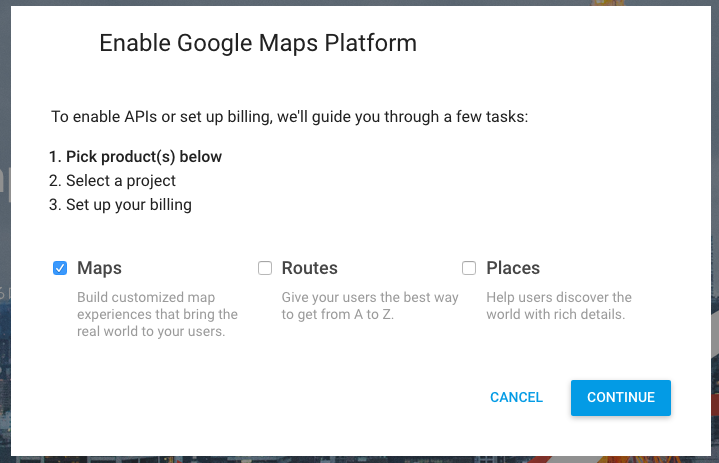The width and height of the screenshot is (719, 463).
Task: Cancel the Enable Google Maps Platform dialog
Action: (516, 397)
